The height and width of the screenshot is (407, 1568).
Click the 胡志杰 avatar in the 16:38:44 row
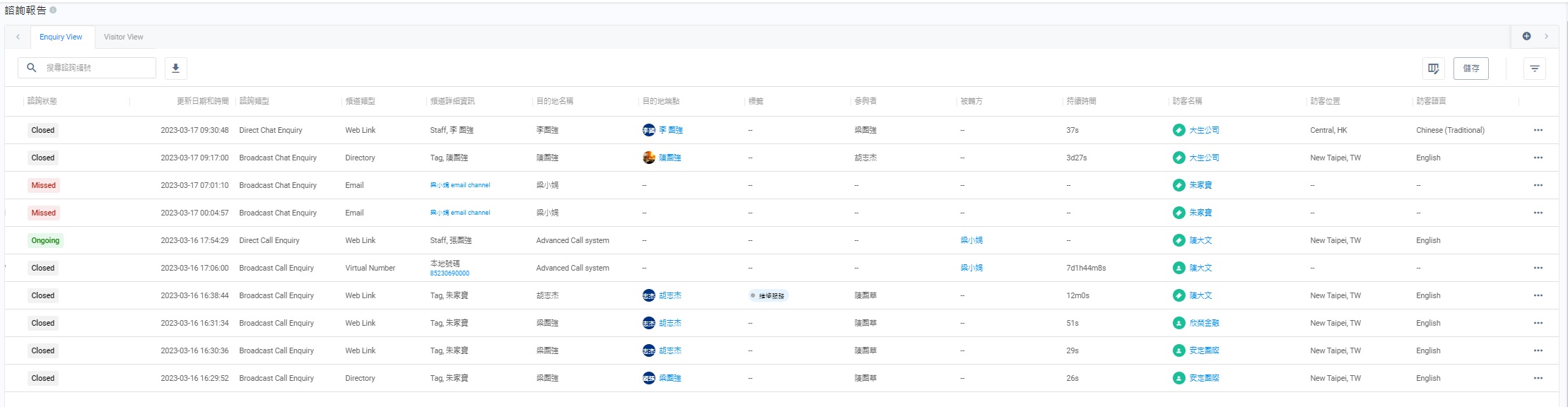tap(648, 295)
